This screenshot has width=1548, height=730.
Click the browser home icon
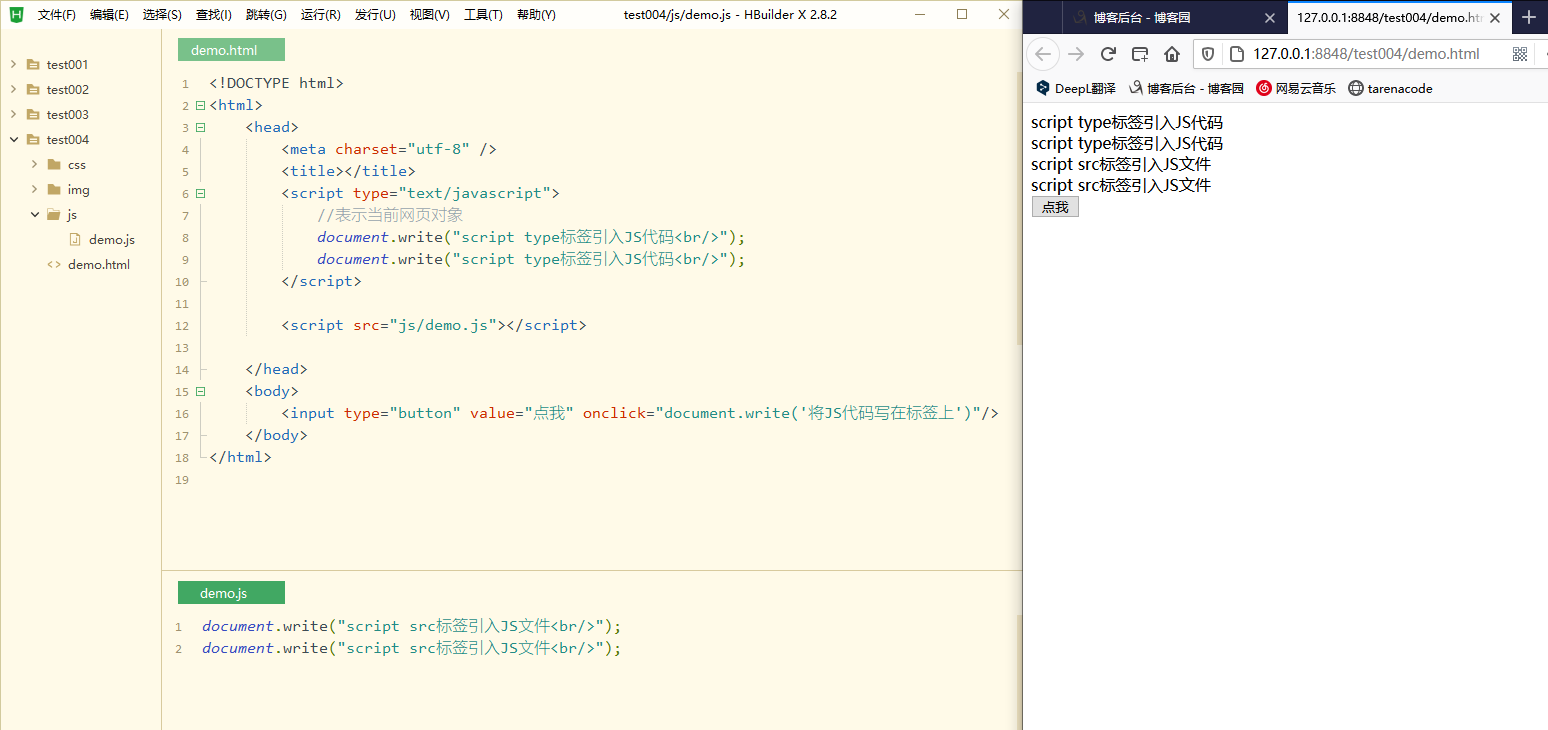(1172, 54)
